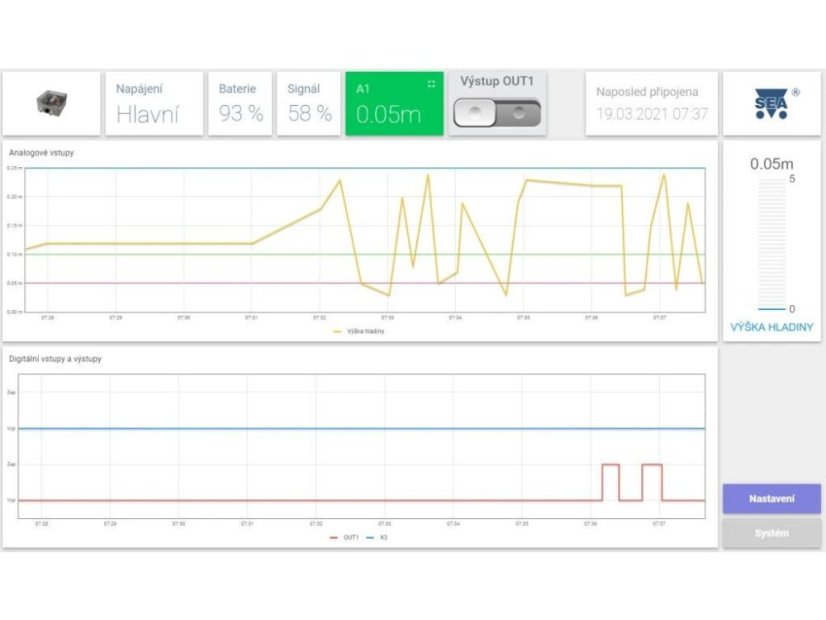Click the Baterie 93 % tile

(x=240, y=103)
